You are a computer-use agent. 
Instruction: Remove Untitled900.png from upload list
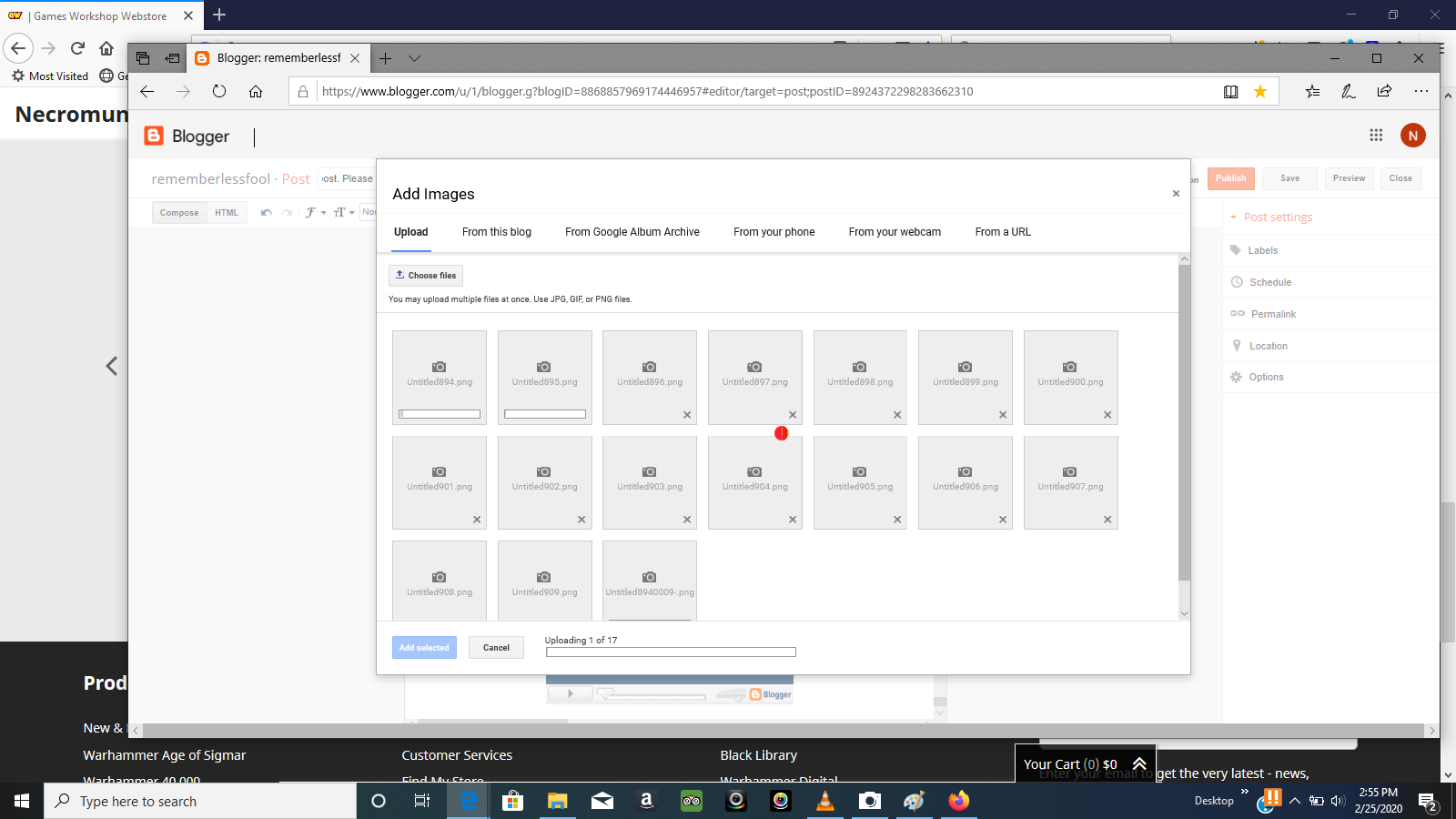click(x=1107, y=415)
